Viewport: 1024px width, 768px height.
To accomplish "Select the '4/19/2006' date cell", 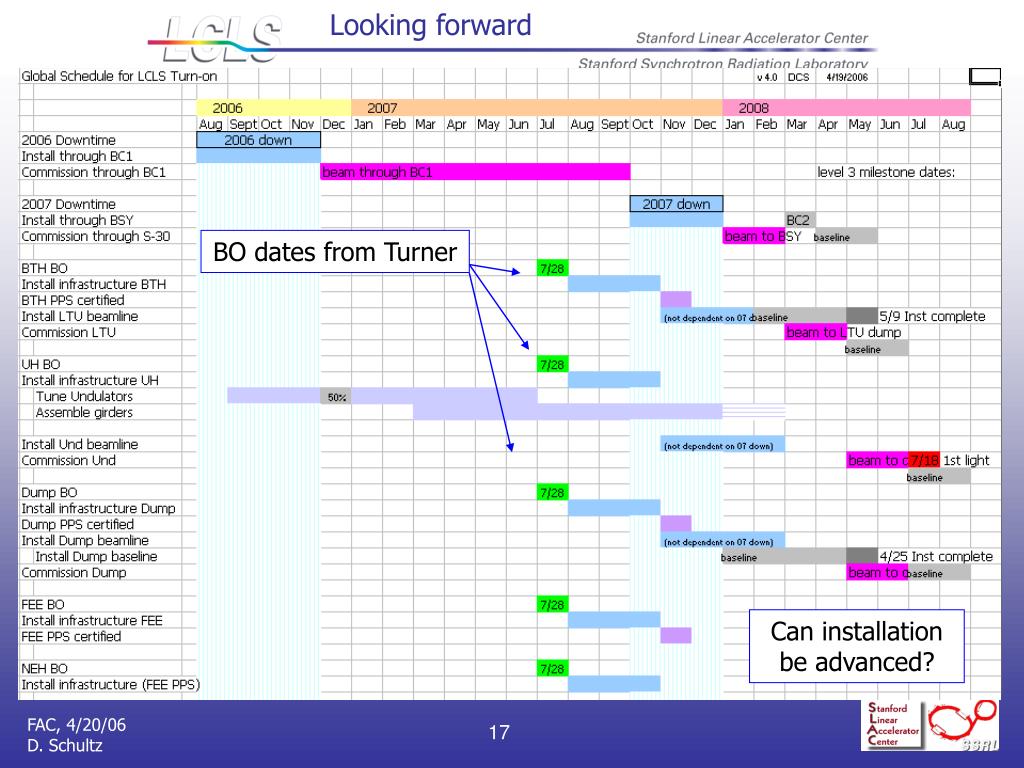I will click(846, 77).
